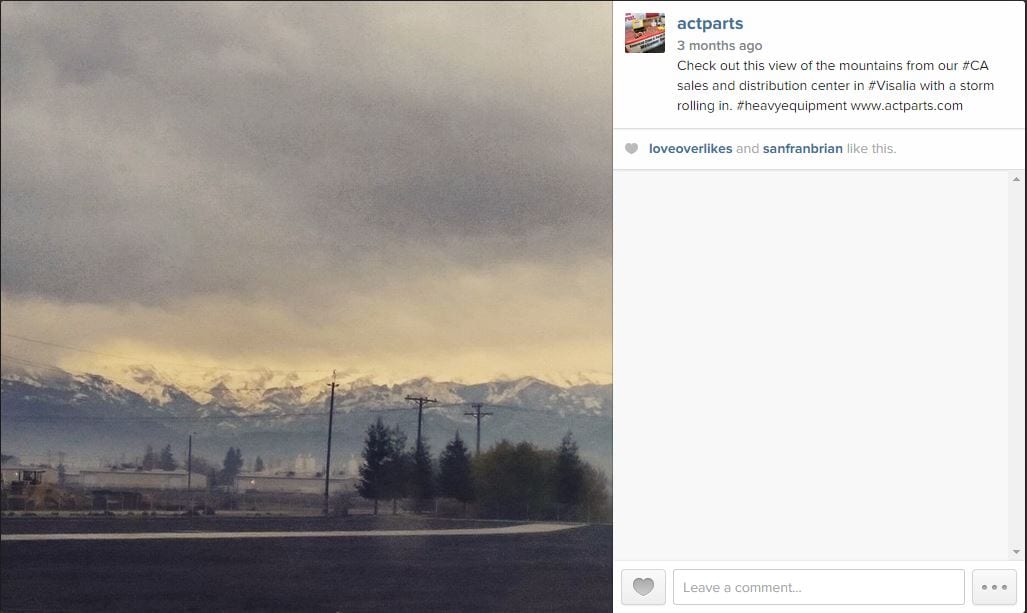
Task: Click the heart like button
Action: coord(643,587)
